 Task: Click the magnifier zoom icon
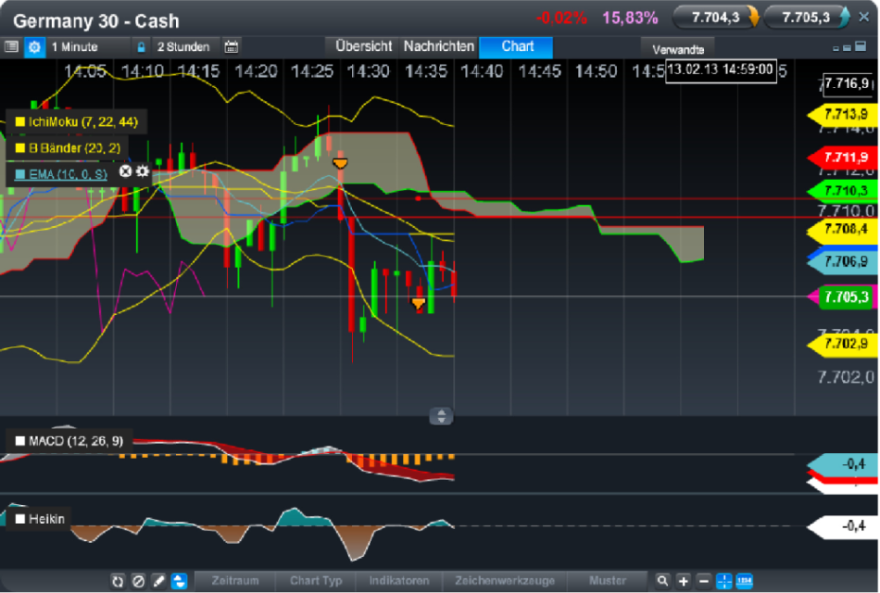coord(663,581)
